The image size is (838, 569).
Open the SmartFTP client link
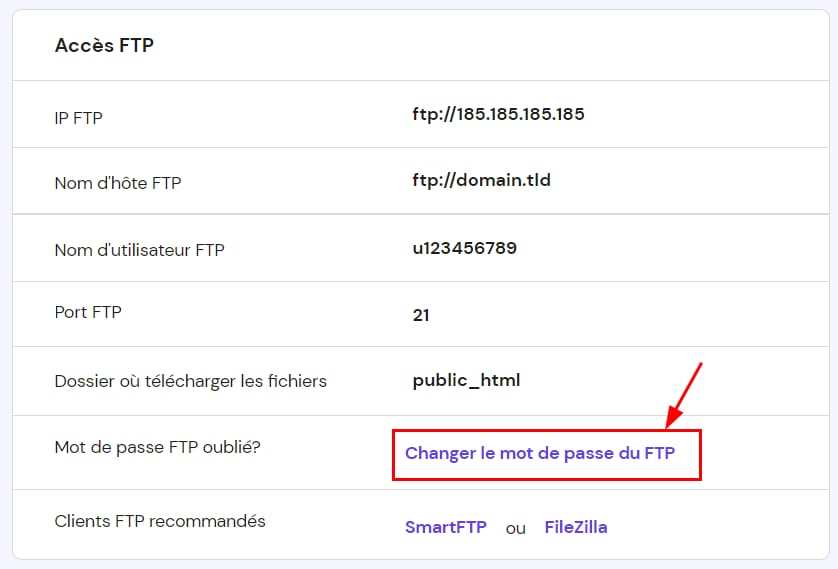[445, 527]
